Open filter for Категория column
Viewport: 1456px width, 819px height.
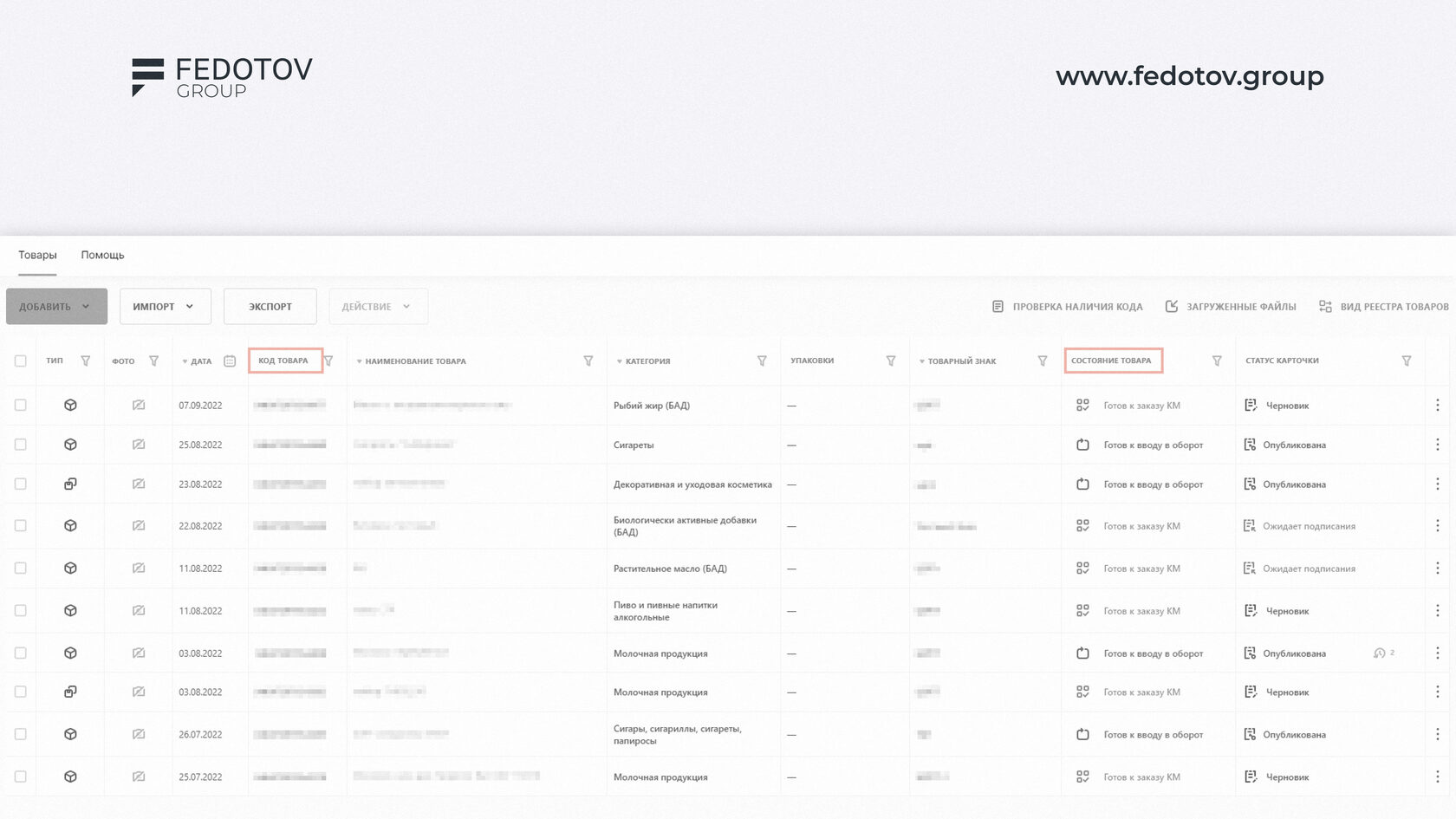point(762,361)
